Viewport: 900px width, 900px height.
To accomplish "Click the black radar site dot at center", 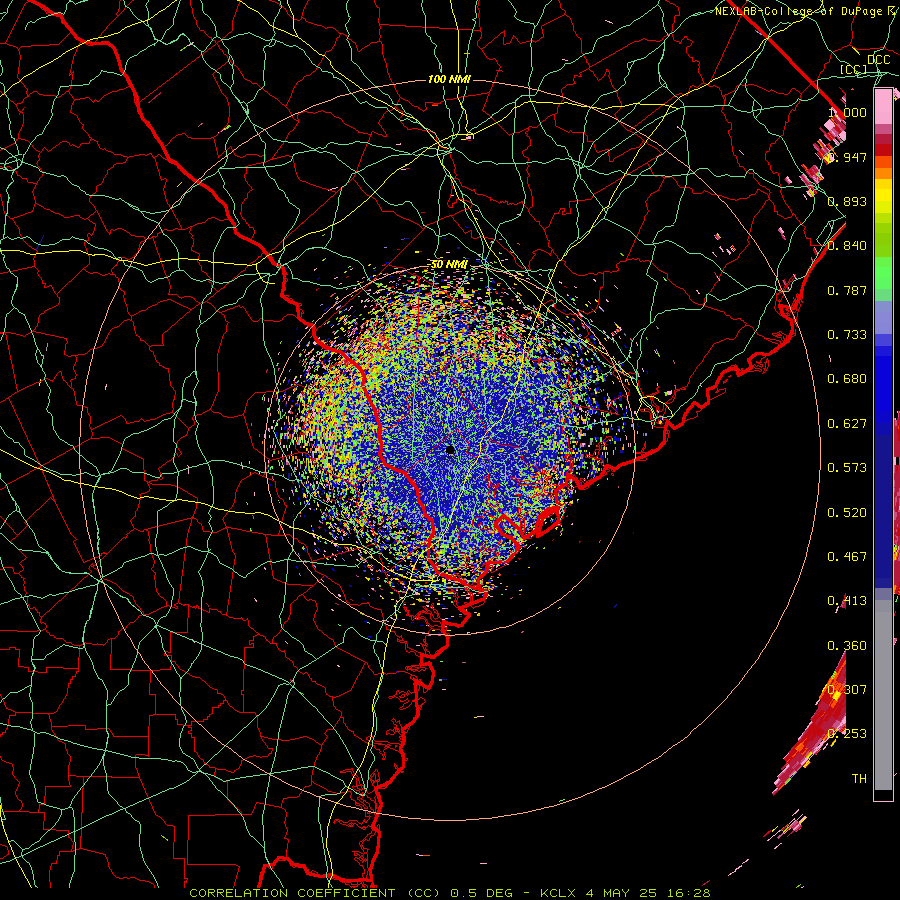I will [450, 450].
